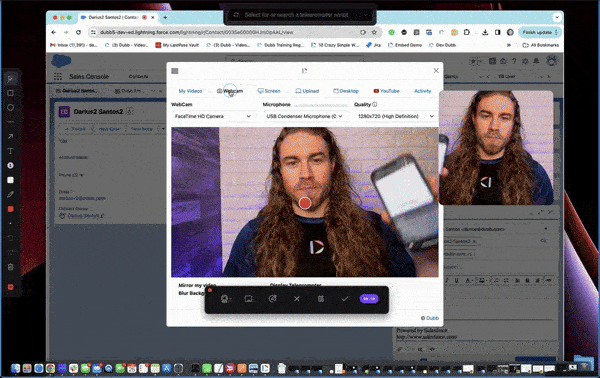Viewport: 600px width, 378px height.
Task: Select the cursor pointer tool in annotation sidebar
Action: (10, 79)
